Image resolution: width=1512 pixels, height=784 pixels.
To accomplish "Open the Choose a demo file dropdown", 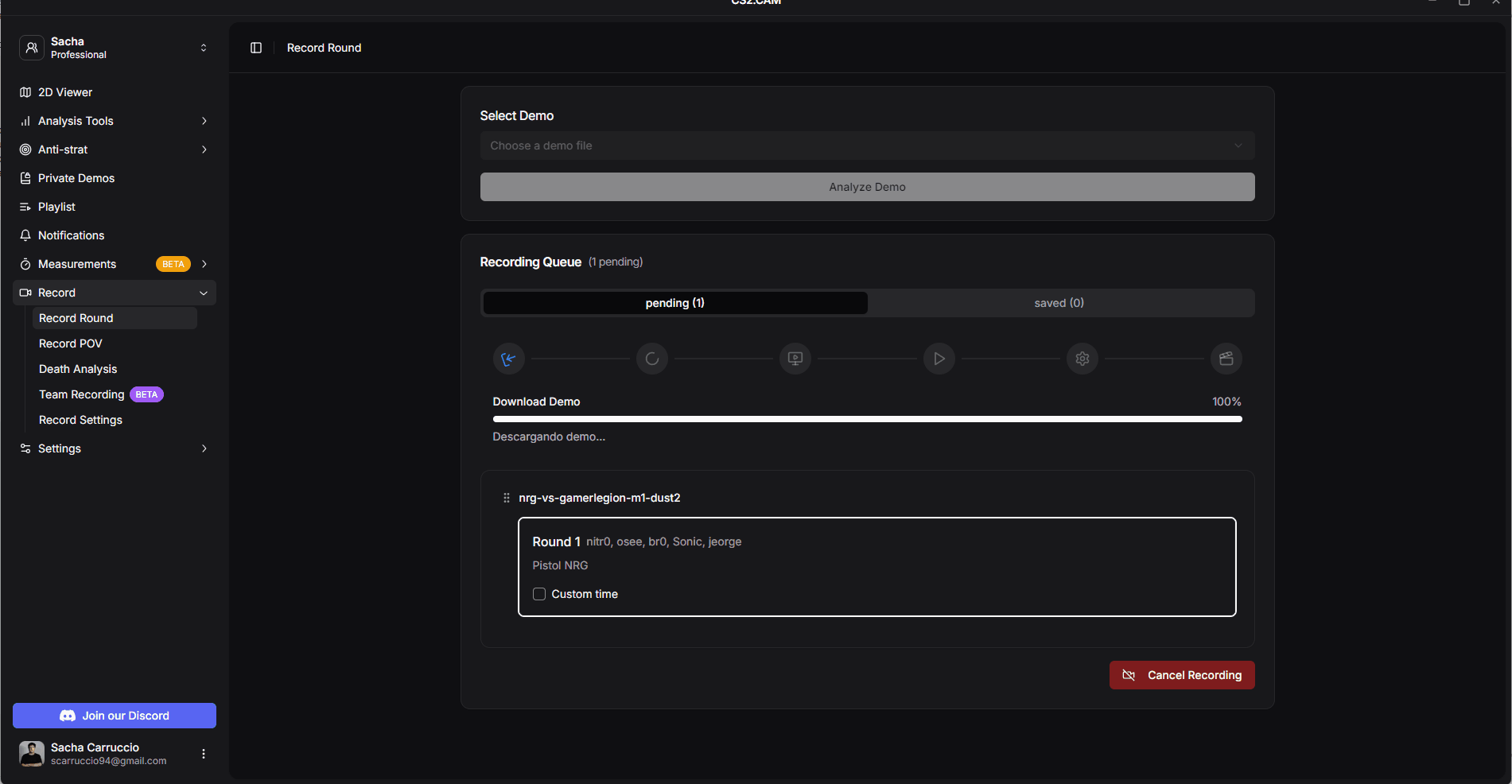I will [x=867, y=146].
